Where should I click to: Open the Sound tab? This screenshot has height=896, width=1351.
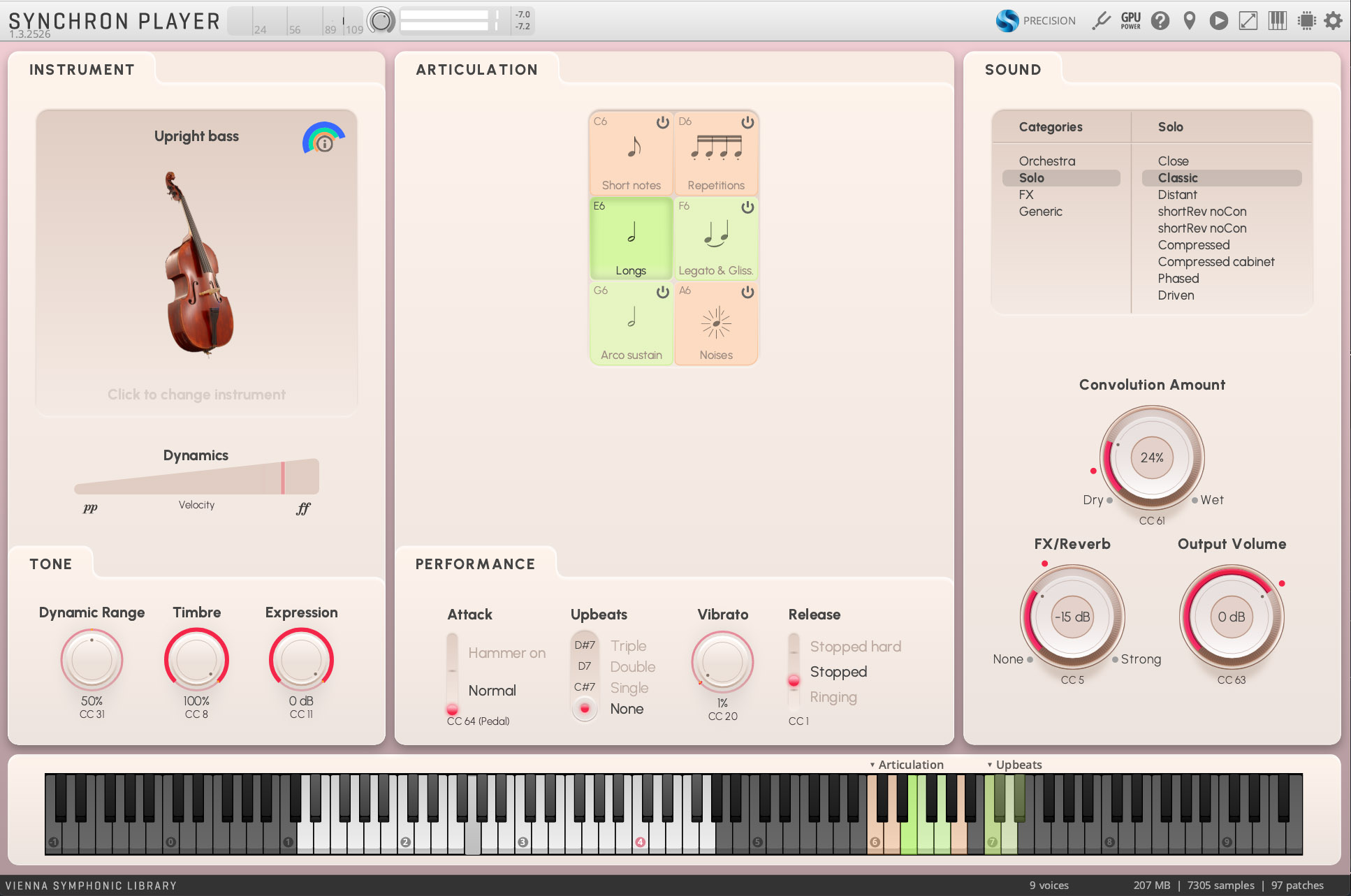pos(1013,70)
